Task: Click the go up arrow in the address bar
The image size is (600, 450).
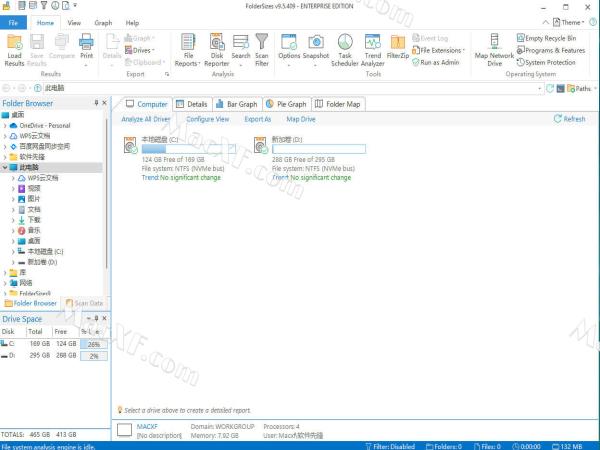Action: coord(38,88)
